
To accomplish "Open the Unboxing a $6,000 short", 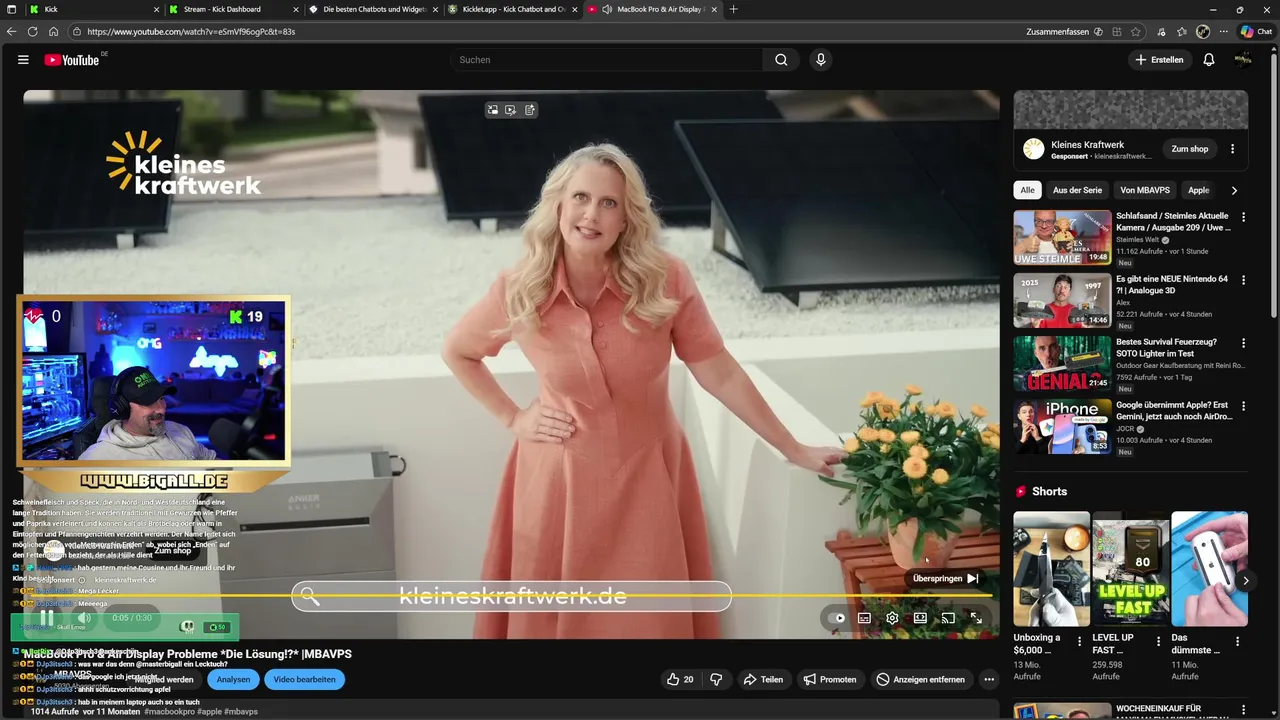I will tap(1051, 569).
